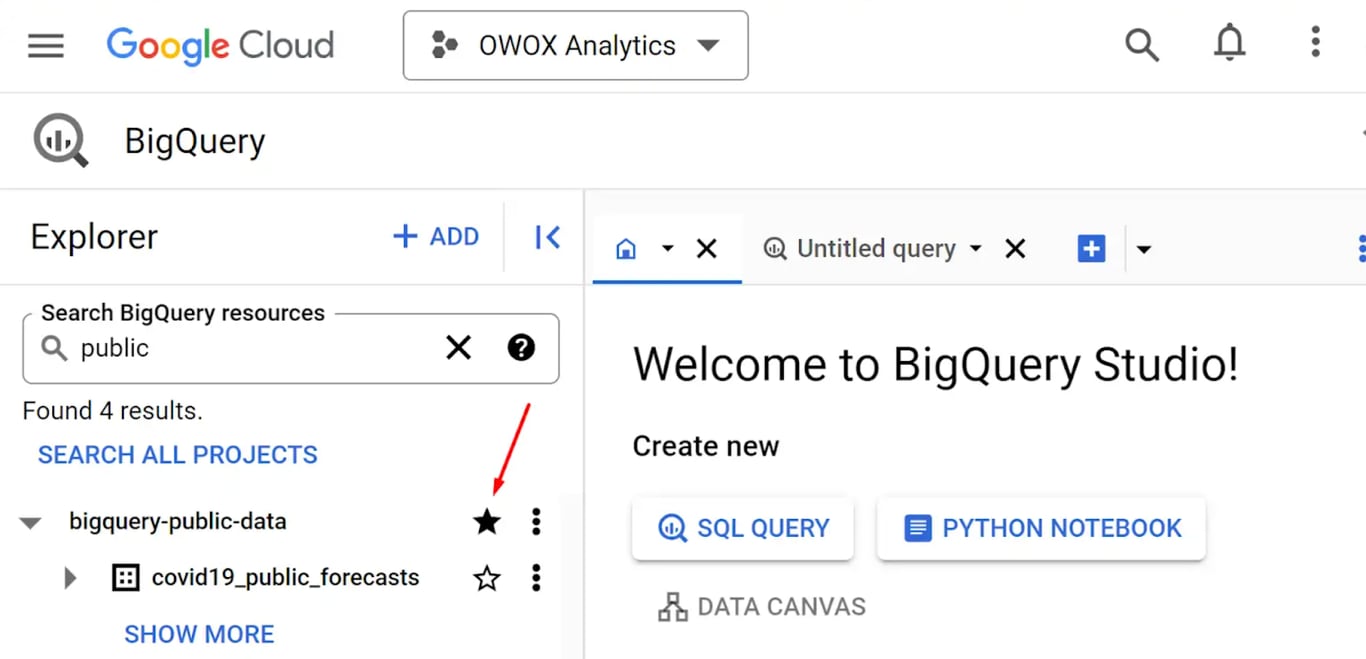The height and width of the screenshot is (659, 1366).
Task: Open the OWOX Analytics project selector
Action: (575, 45)
